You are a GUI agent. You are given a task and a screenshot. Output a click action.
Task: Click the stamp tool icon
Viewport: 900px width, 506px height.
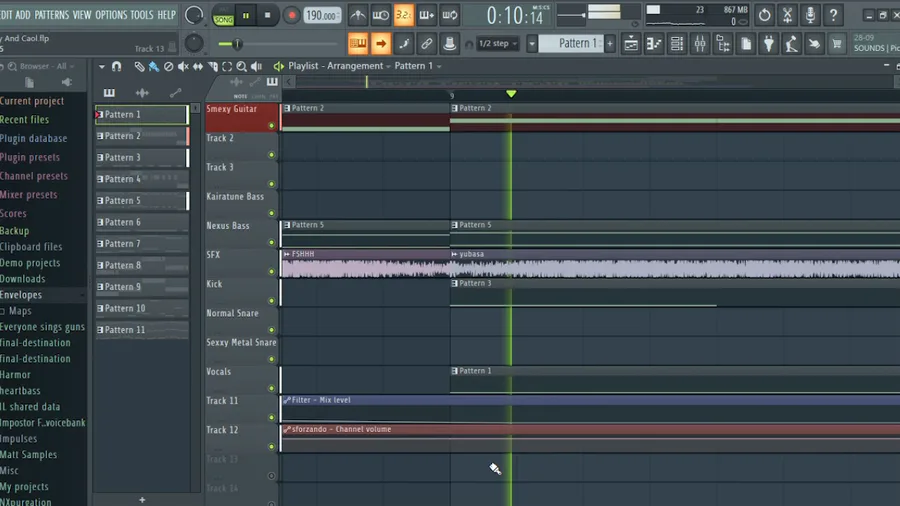(x=449, y=44)
